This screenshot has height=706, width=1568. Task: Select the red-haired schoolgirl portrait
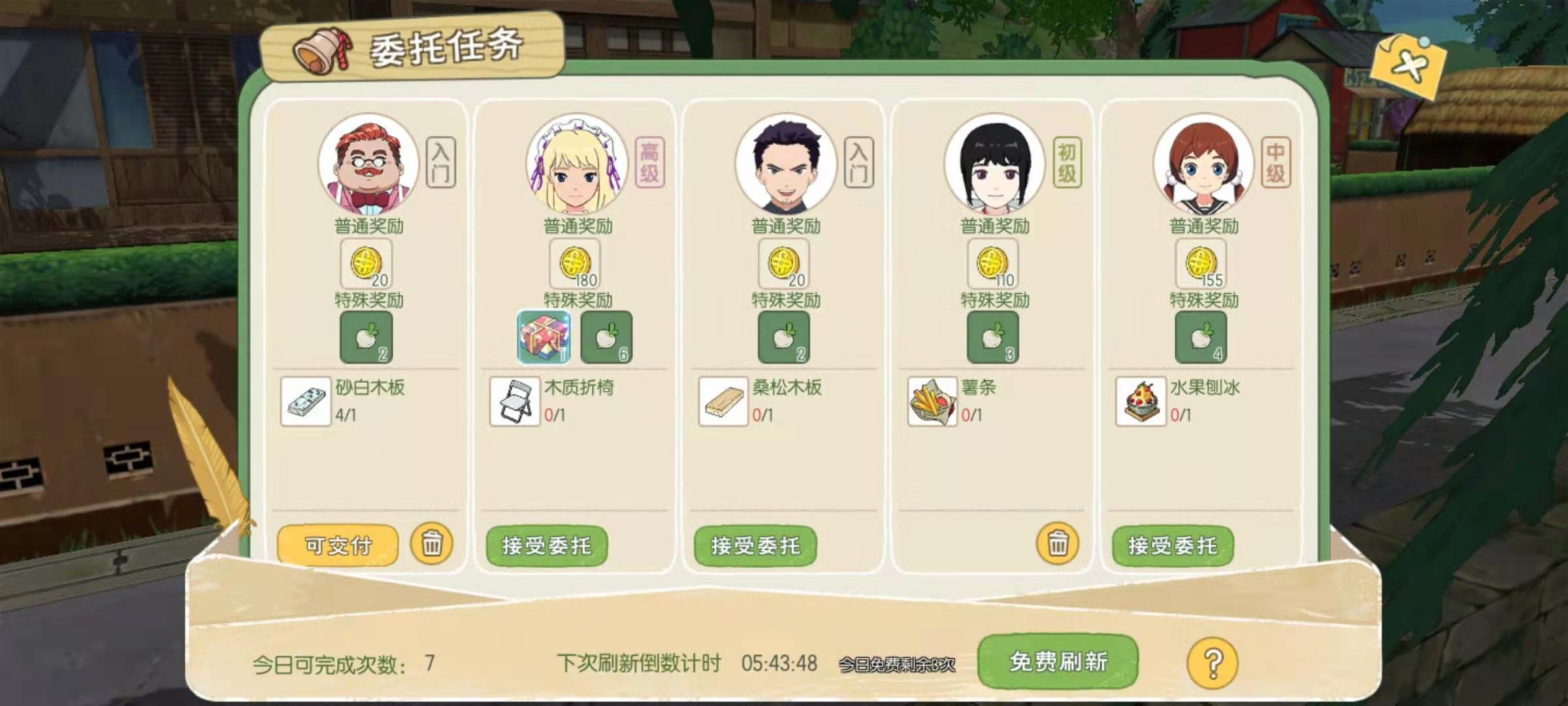[1203, 163]
